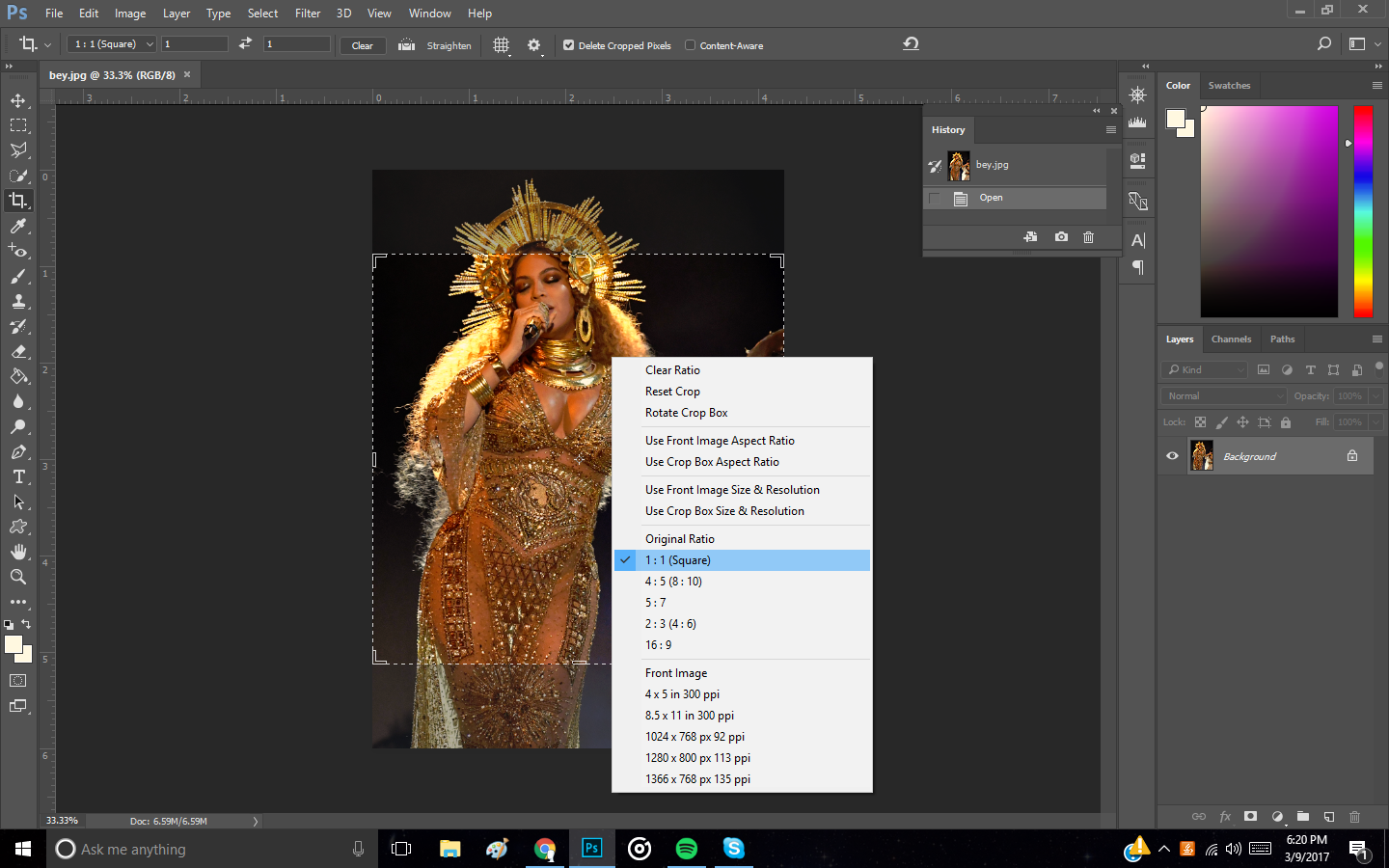Select the Polygonal Lasso tool

pos(18,150)
